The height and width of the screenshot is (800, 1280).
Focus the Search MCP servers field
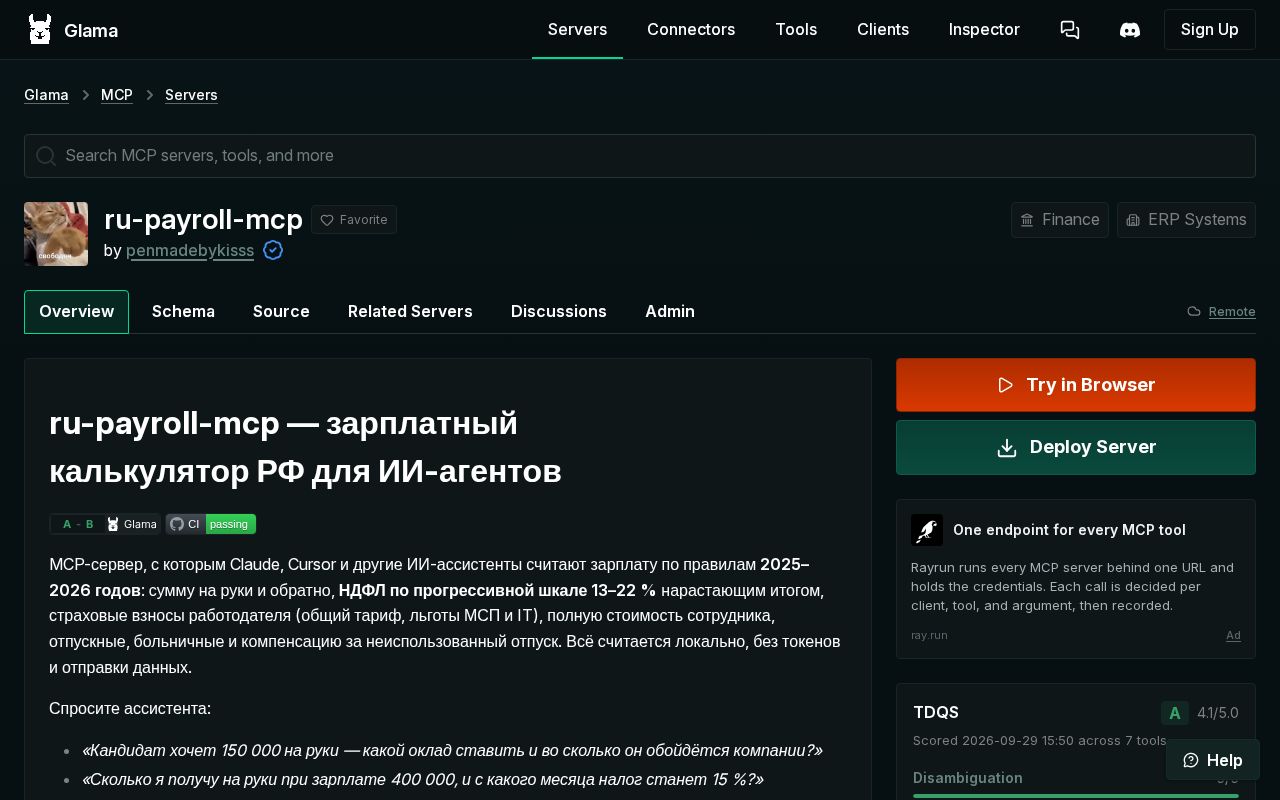pos(640,156)
